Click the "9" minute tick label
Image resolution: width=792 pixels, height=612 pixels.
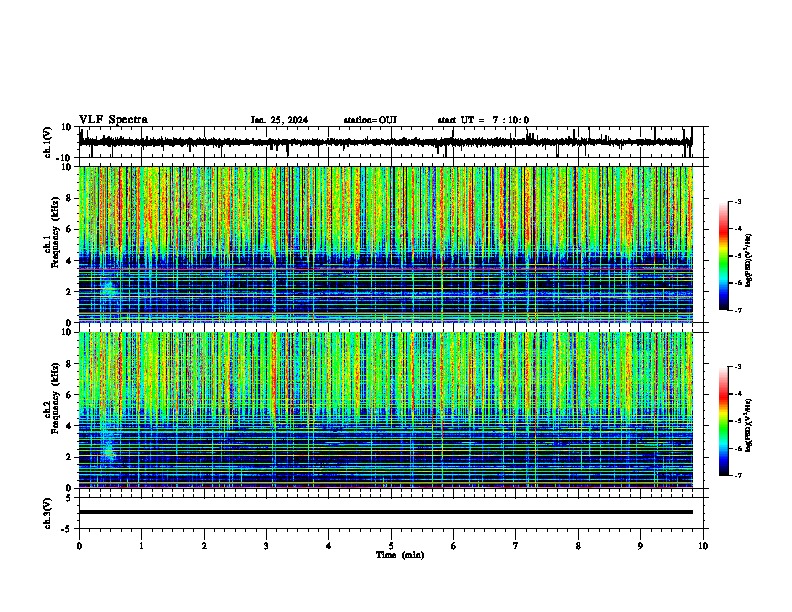tap(640, 546)
